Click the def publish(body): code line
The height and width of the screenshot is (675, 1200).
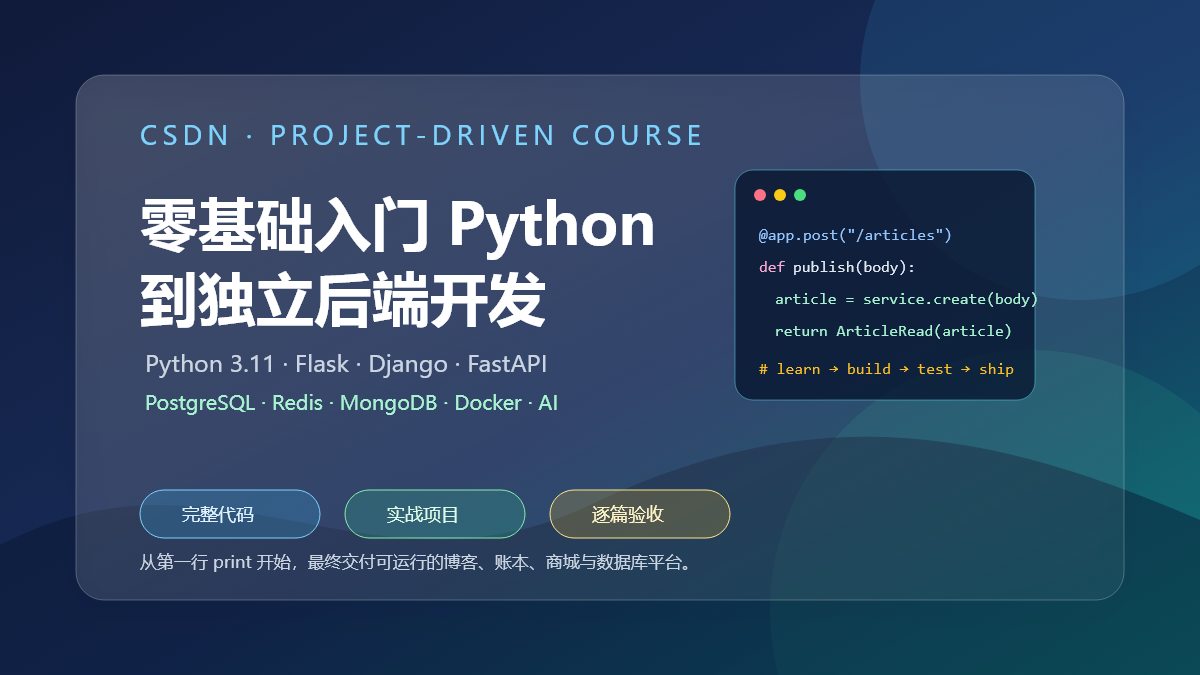tap(837, 267)
